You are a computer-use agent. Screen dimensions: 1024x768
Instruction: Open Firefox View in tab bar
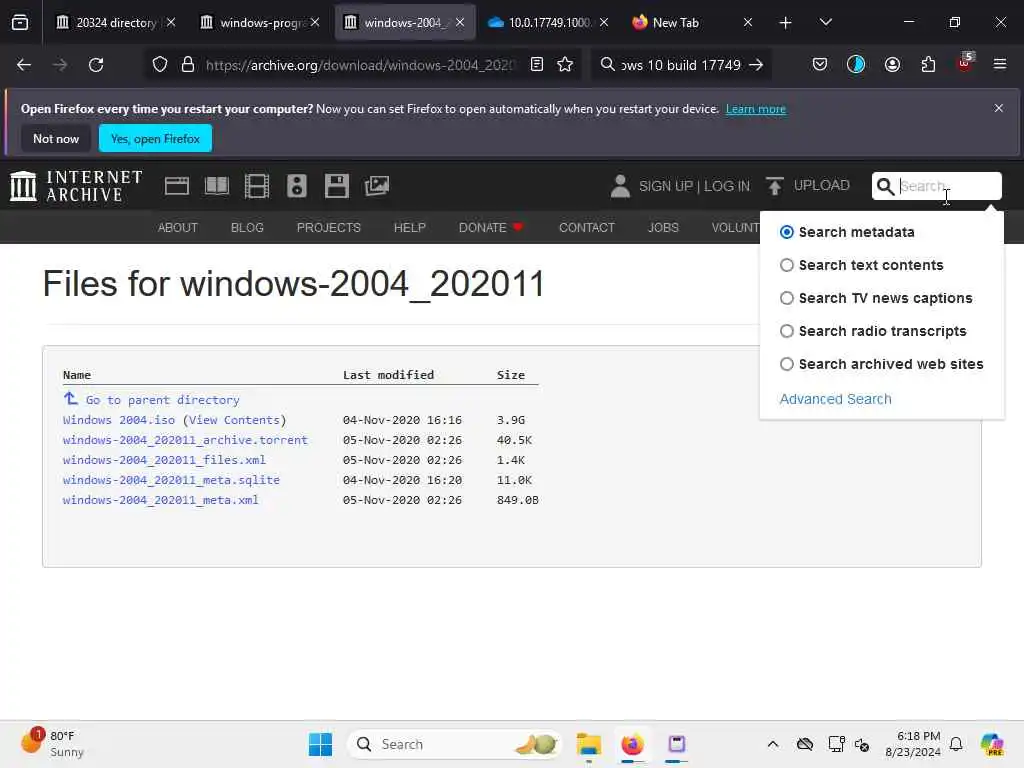(20, 22)
